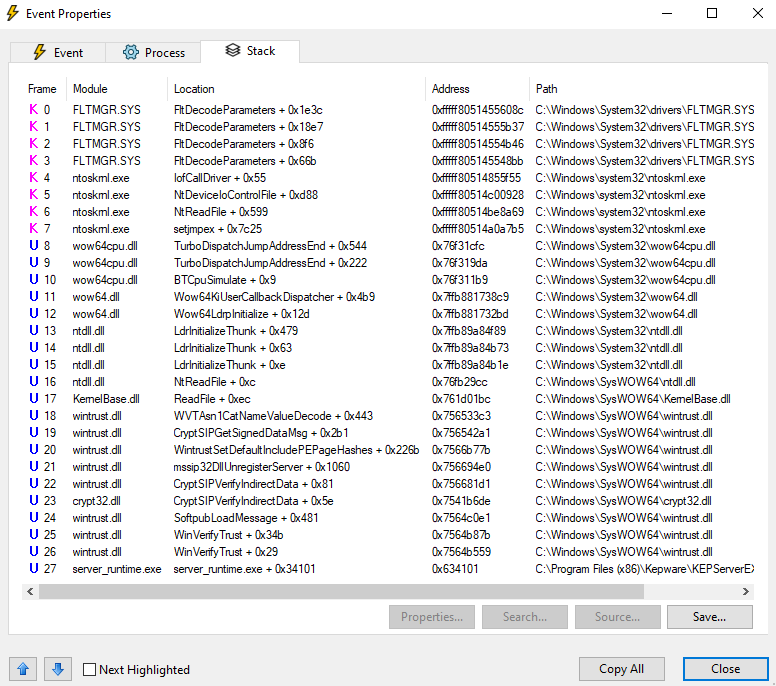776x686 pixels.
Task: Click the down arrow next event button
Action: [57, 669]
